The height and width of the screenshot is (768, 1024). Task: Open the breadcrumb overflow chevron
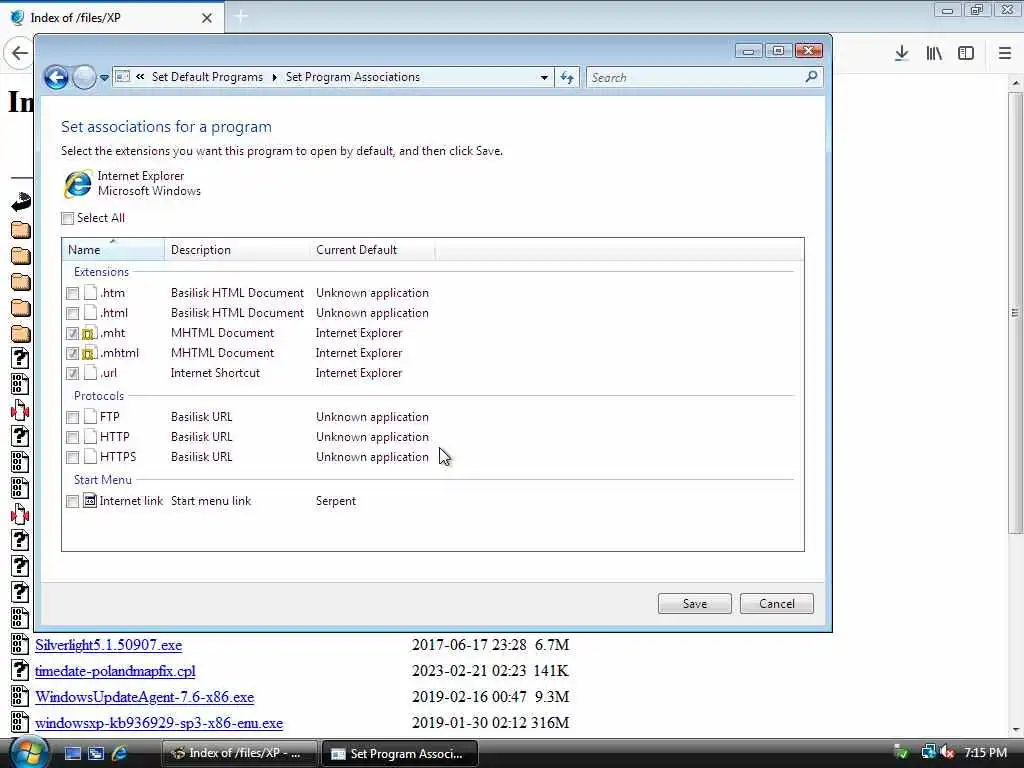(140, 76)
